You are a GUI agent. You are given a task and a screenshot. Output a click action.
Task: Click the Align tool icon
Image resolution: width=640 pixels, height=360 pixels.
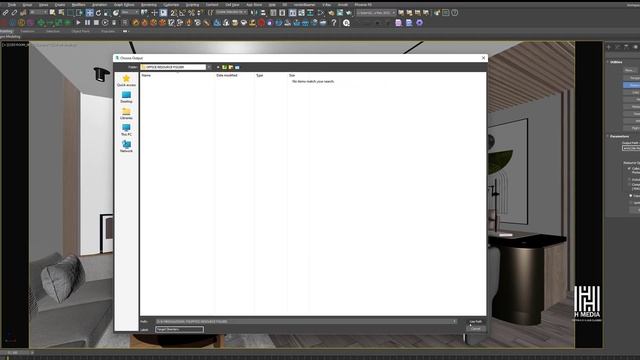[263, 13]
